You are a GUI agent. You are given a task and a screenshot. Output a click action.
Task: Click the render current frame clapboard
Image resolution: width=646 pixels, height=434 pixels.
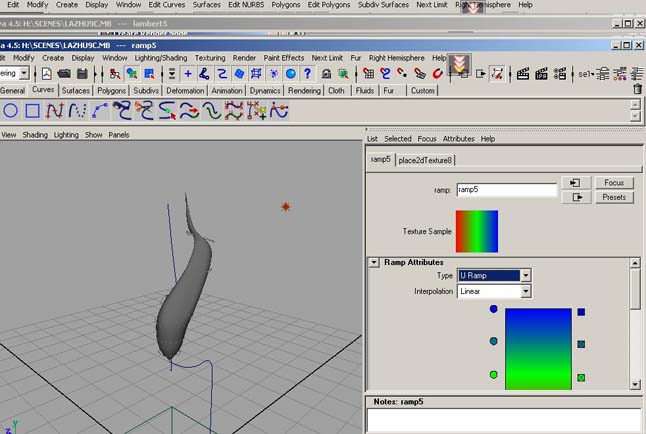pos(523,74)
